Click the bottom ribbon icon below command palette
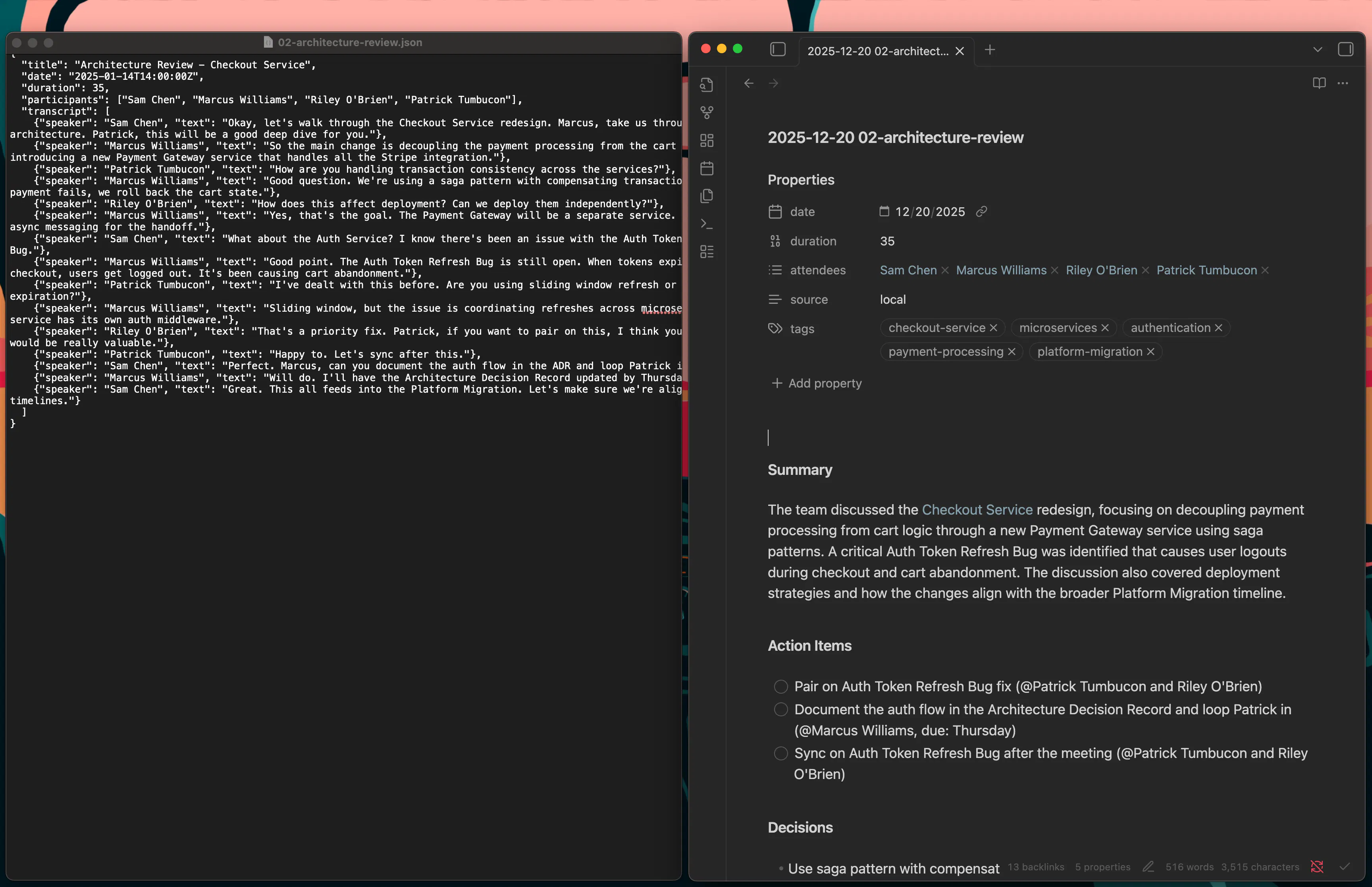This screenshot has width=1372, height=887. pos(706,252)
